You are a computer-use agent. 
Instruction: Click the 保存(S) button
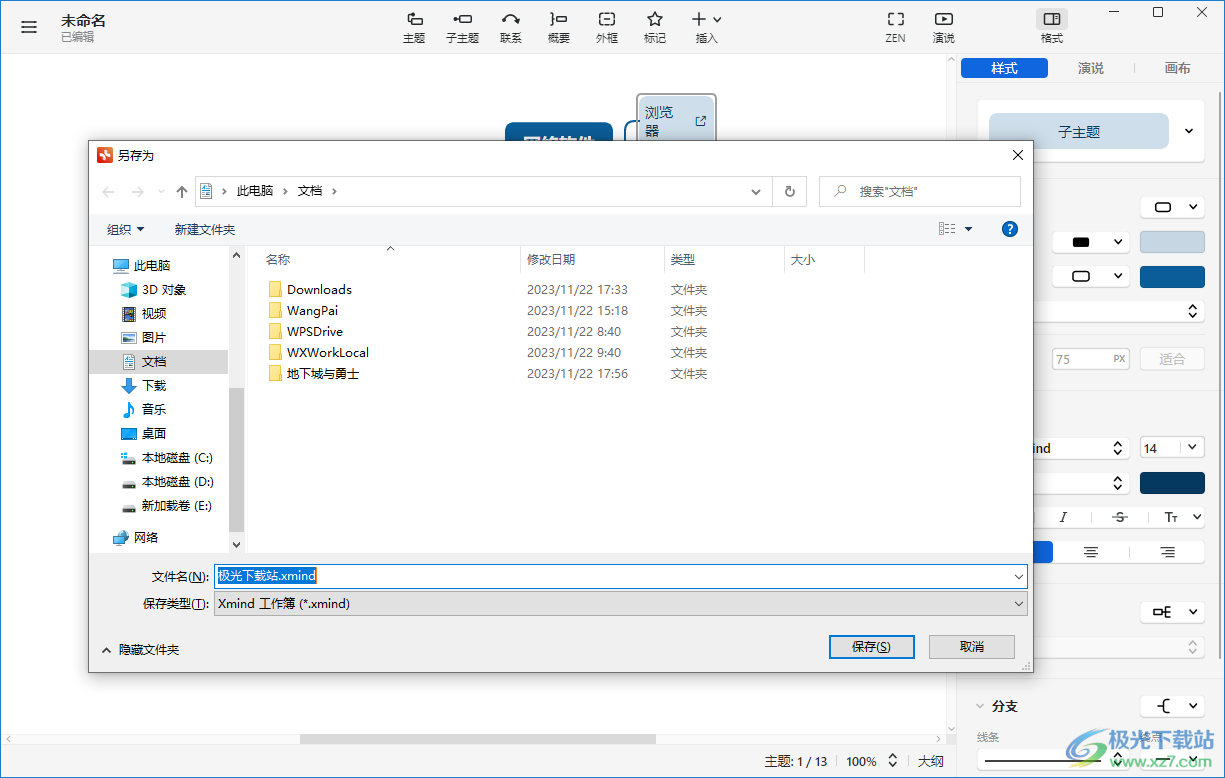pyautogui.click(x=871, y=646)
